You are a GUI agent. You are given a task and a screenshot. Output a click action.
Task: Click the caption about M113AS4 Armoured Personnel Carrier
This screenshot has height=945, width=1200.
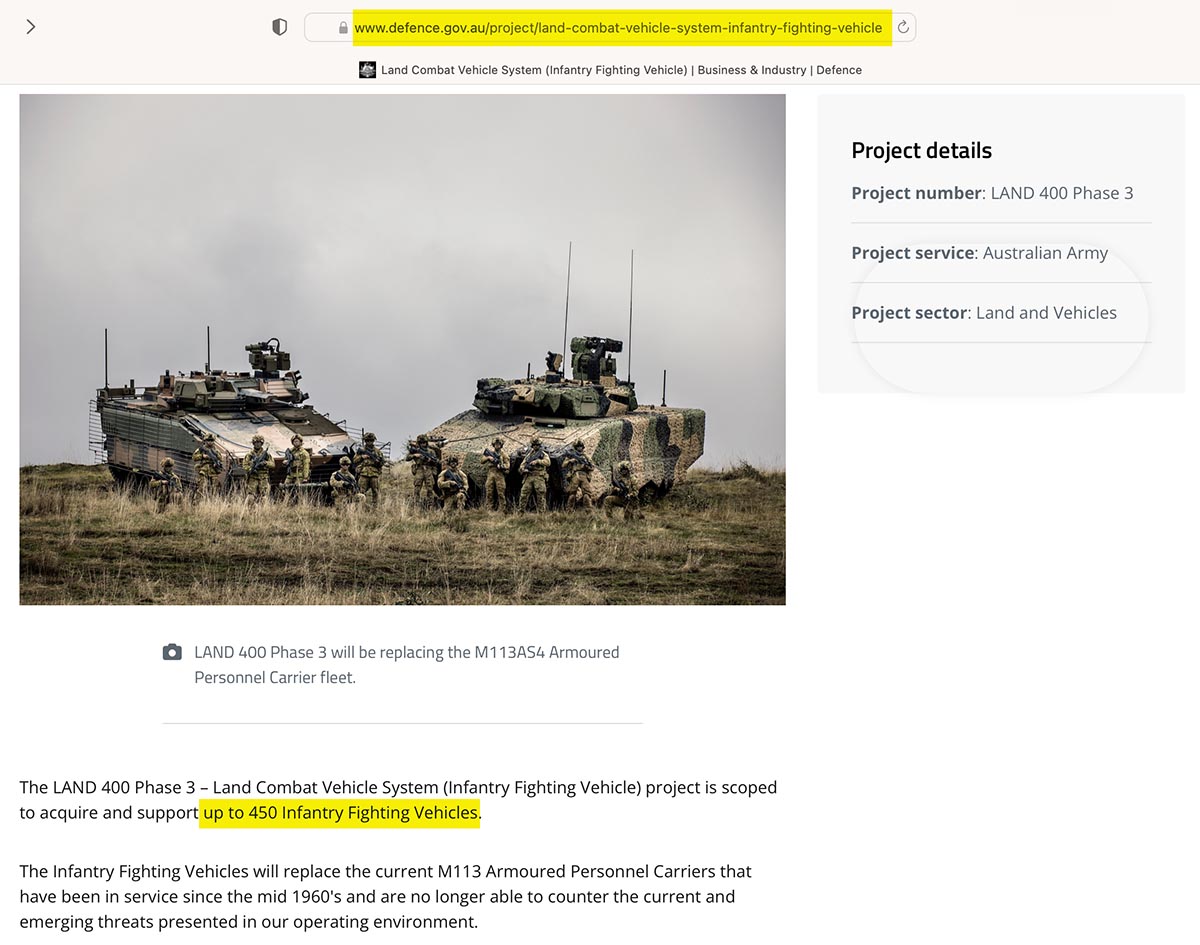[407, 665]
